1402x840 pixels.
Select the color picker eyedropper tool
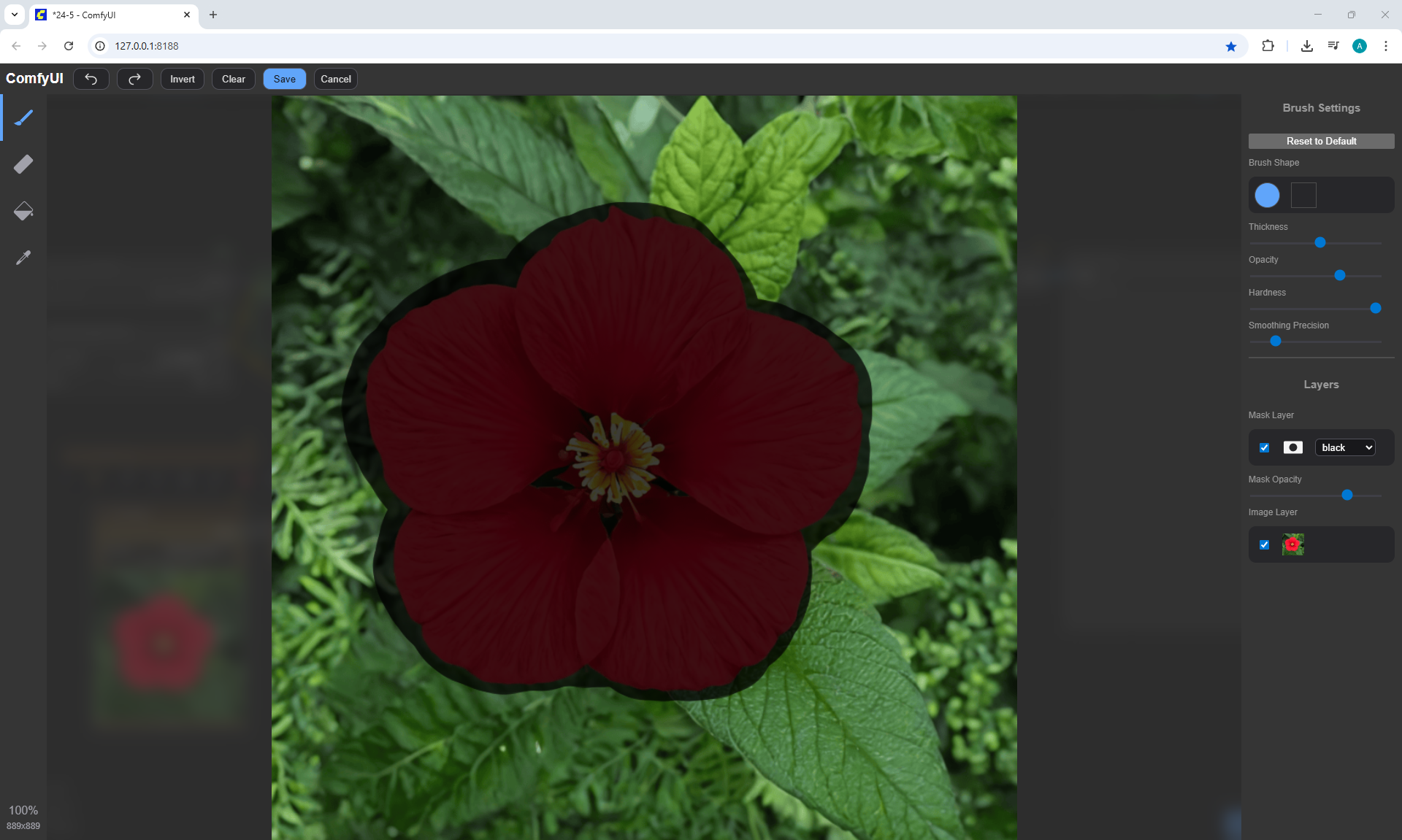point(23,258)
